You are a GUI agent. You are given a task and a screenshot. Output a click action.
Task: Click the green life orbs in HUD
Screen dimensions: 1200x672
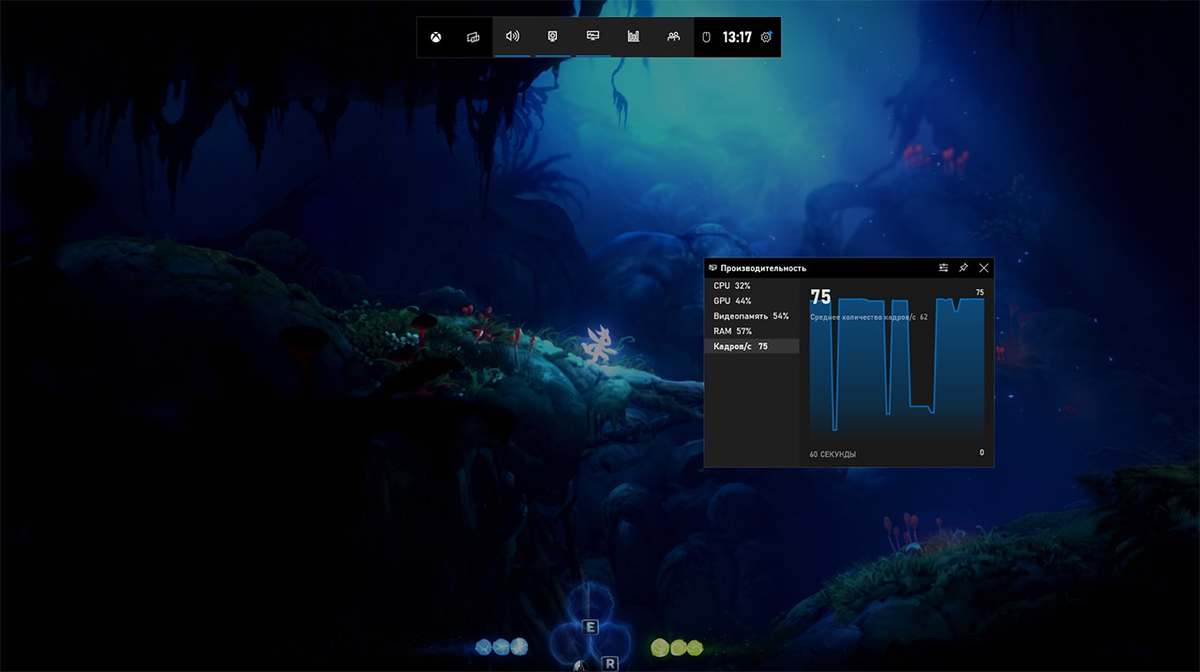point(678,647)
